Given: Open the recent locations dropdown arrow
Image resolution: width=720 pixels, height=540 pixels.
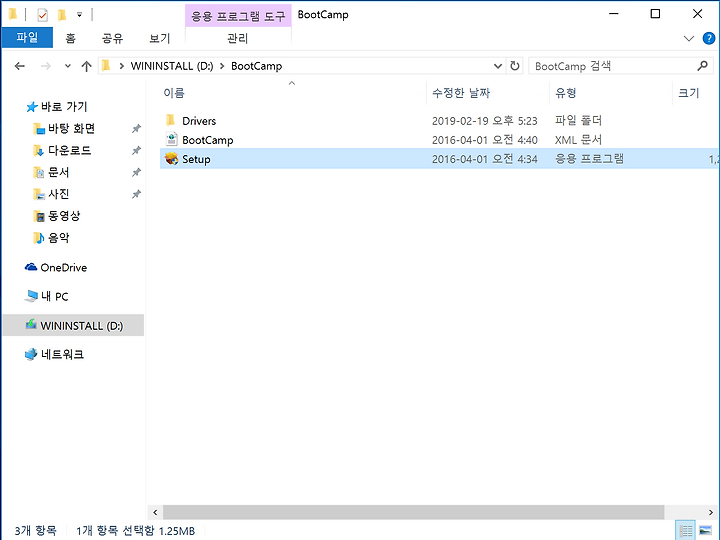Looking at the screenshot, I should 68,66.
